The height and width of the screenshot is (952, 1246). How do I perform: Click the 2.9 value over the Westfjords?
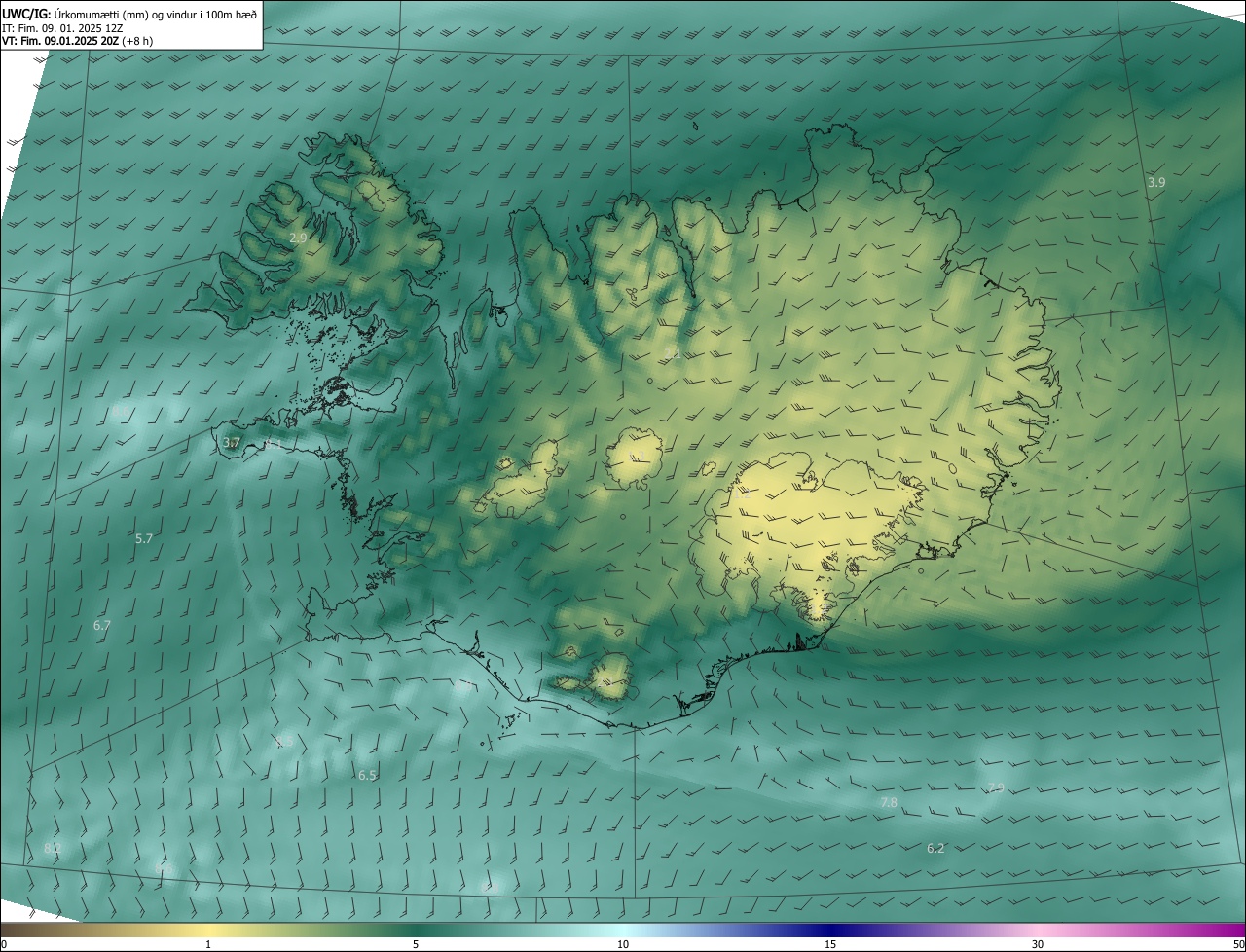298,238
